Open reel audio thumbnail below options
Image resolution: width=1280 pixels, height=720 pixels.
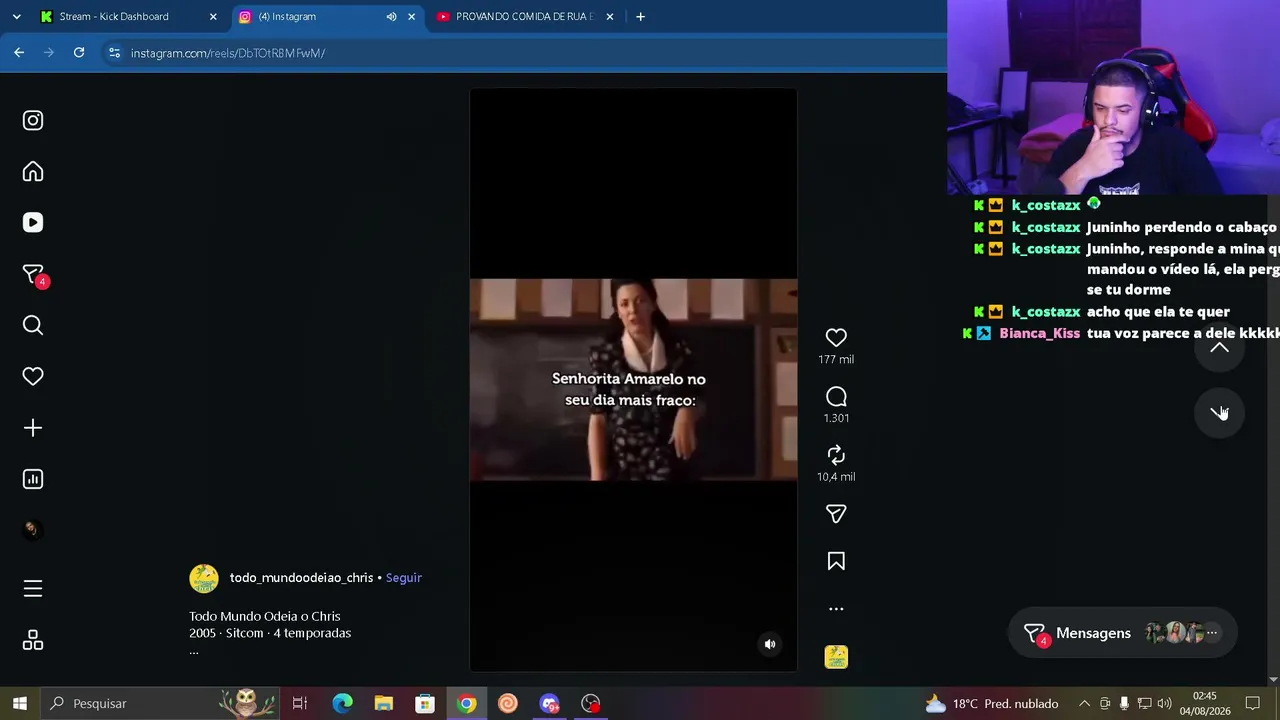[836, 657]
